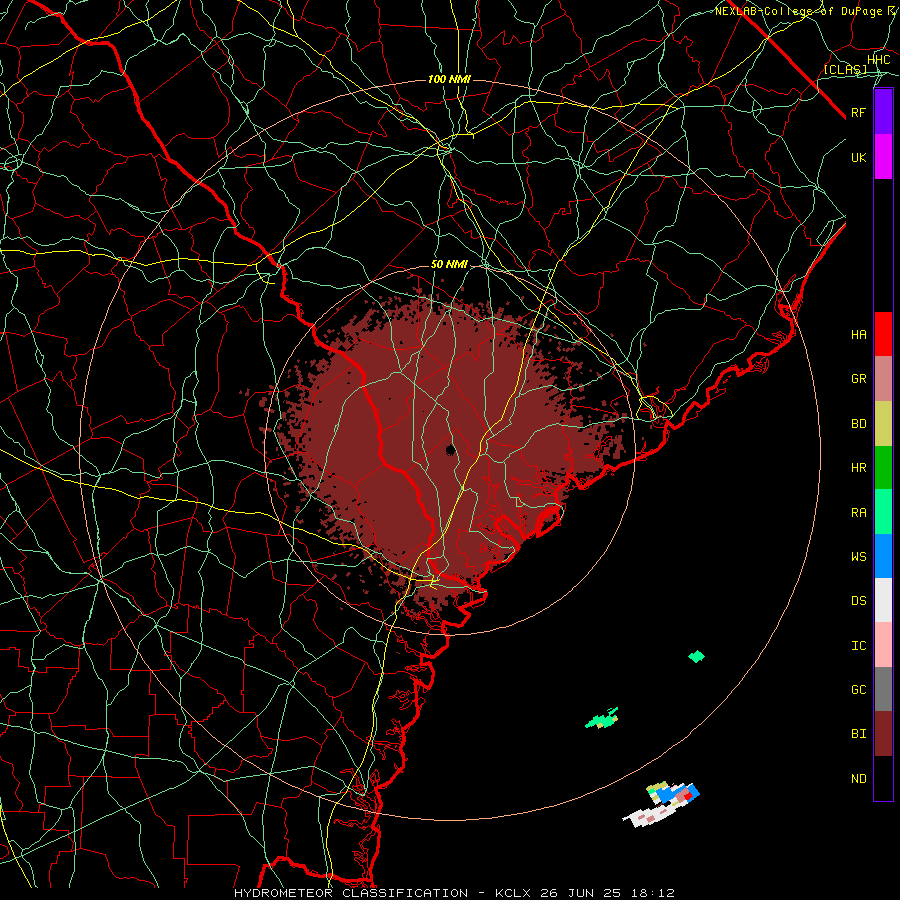Click the "BD" legend label
The width and height of the screenshot is (900, 900).
(859, 424)
